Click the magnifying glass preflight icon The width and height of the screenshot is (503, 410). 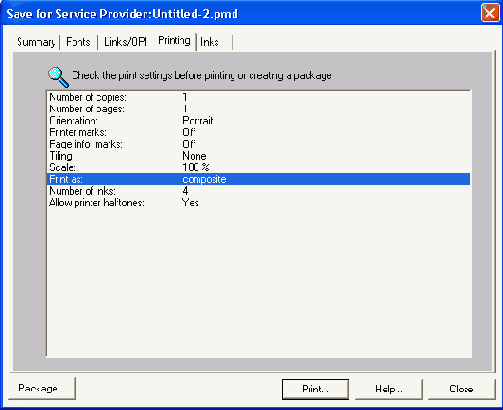tap(58, 77)
